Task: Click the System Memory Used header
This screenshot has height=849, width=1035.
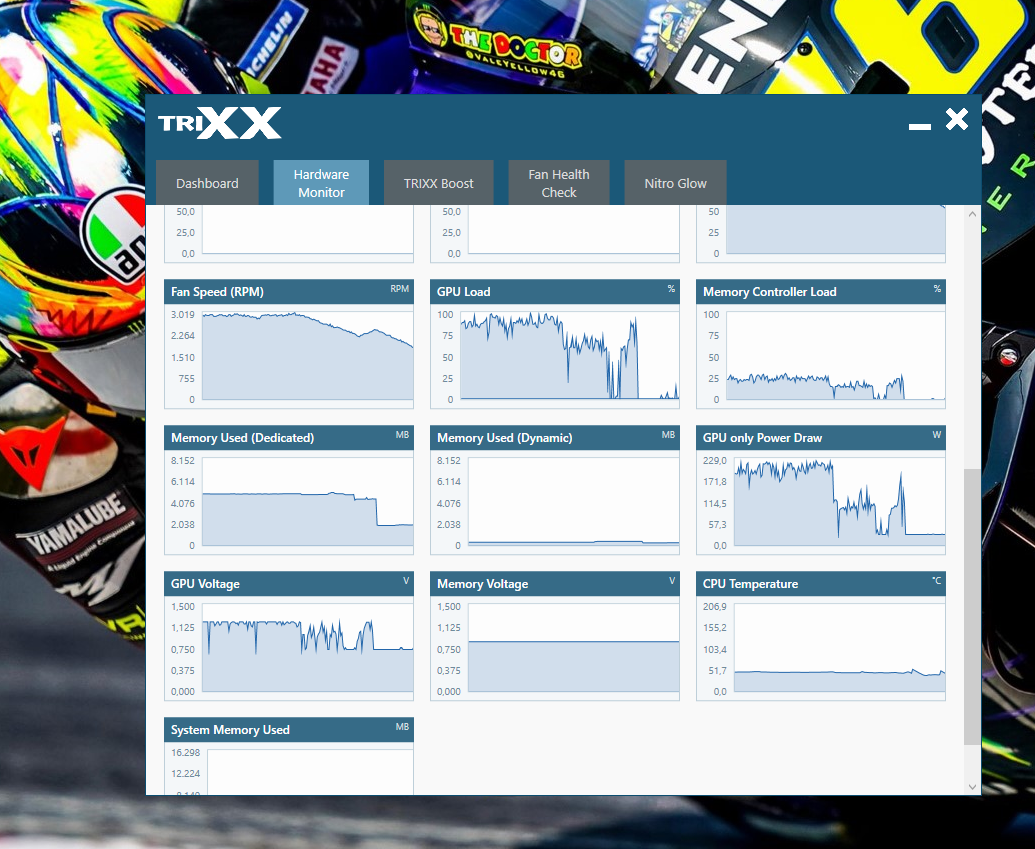Action: coord(289,730)
